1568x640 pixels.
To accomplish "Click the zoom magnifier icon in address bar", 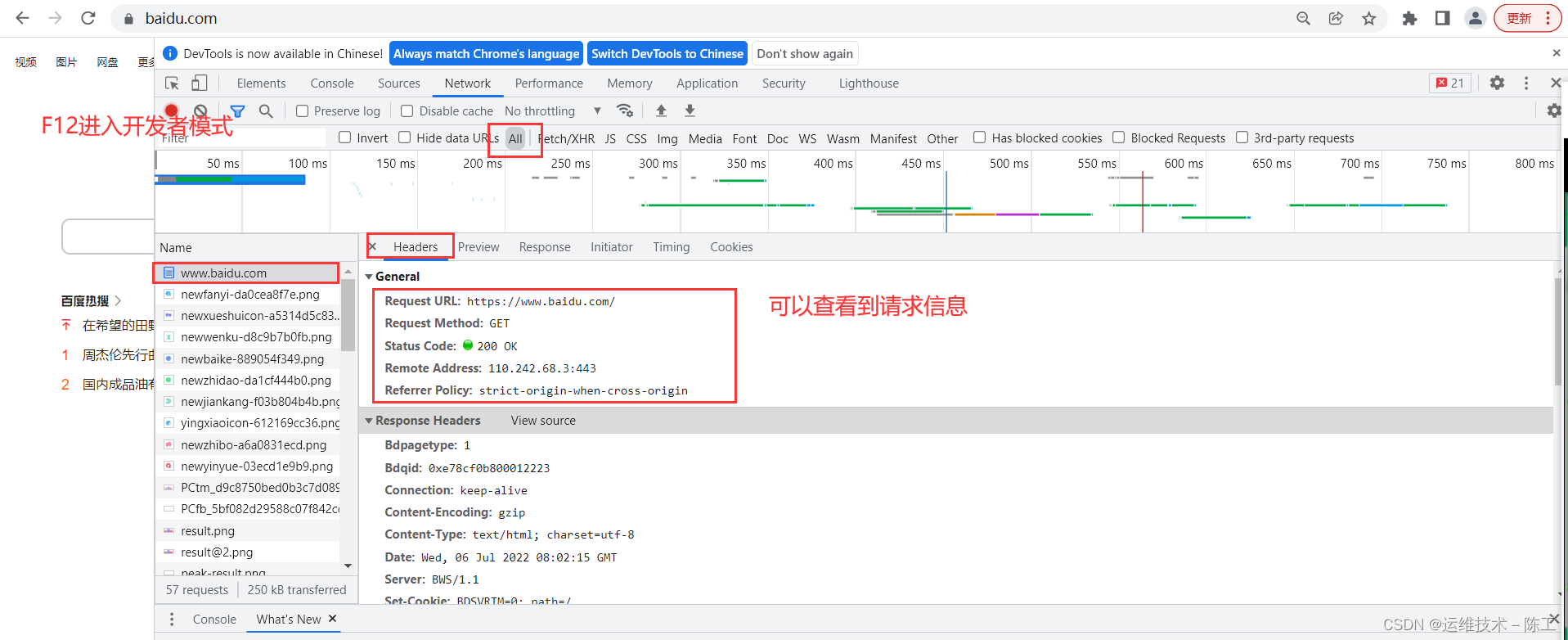I will coord(1303,18).
